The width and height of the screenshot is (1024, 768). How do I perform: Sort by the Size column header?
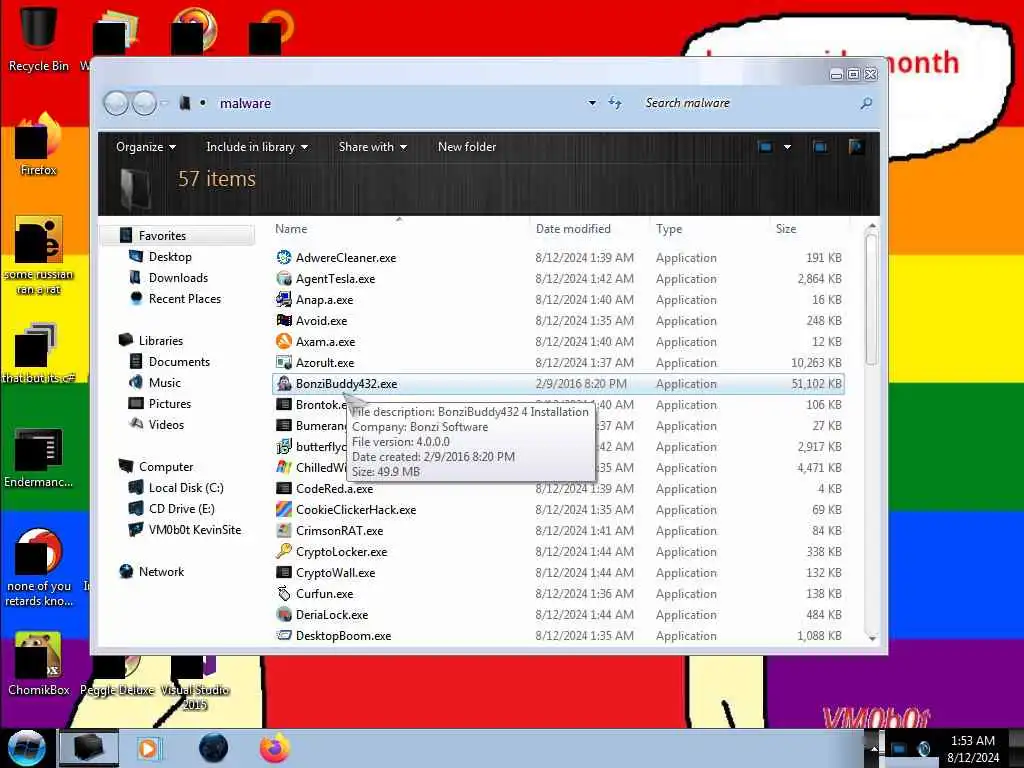(810, 229)
